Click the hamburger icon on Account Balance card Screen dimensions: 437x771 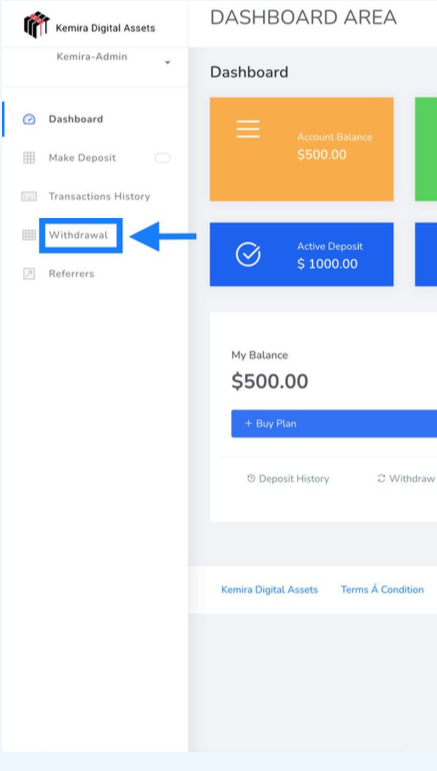pos(248,129)
